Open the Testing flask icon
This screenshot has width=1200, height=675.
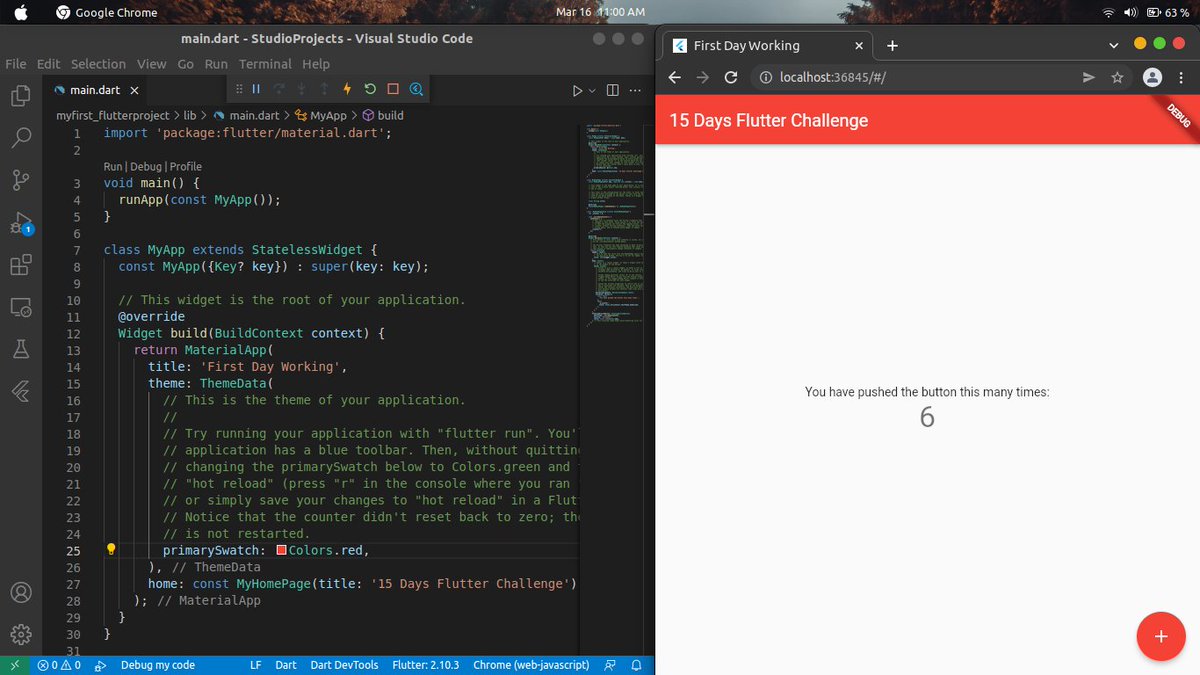[20, 349]
